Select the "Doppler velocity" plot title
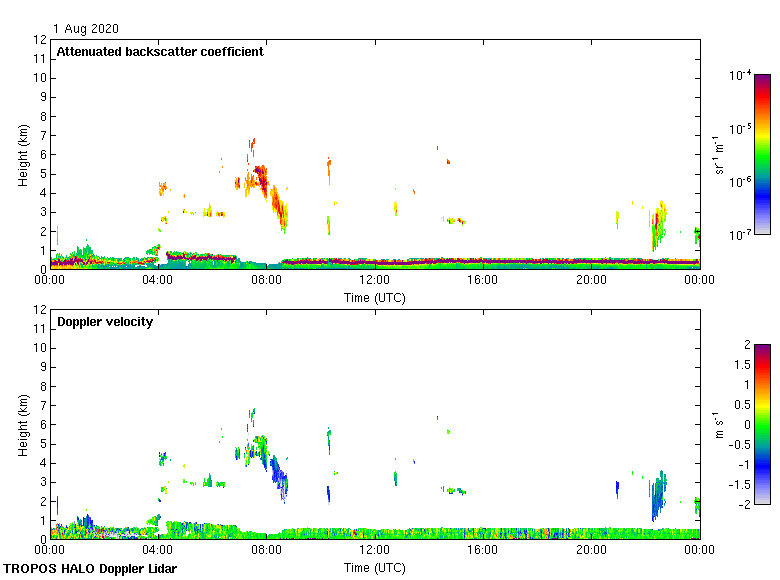The width and height of the screenshot is (780, 580). click(x=105, y=322)
